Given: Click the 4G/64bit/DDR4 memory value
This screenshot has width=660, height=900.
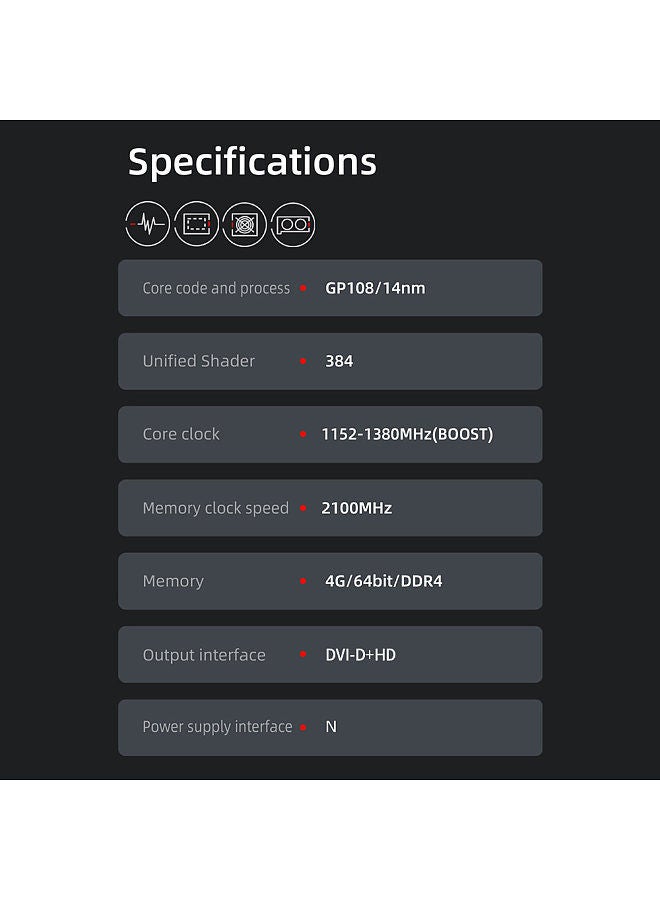Looking at the screenshot, I should 383,581.
